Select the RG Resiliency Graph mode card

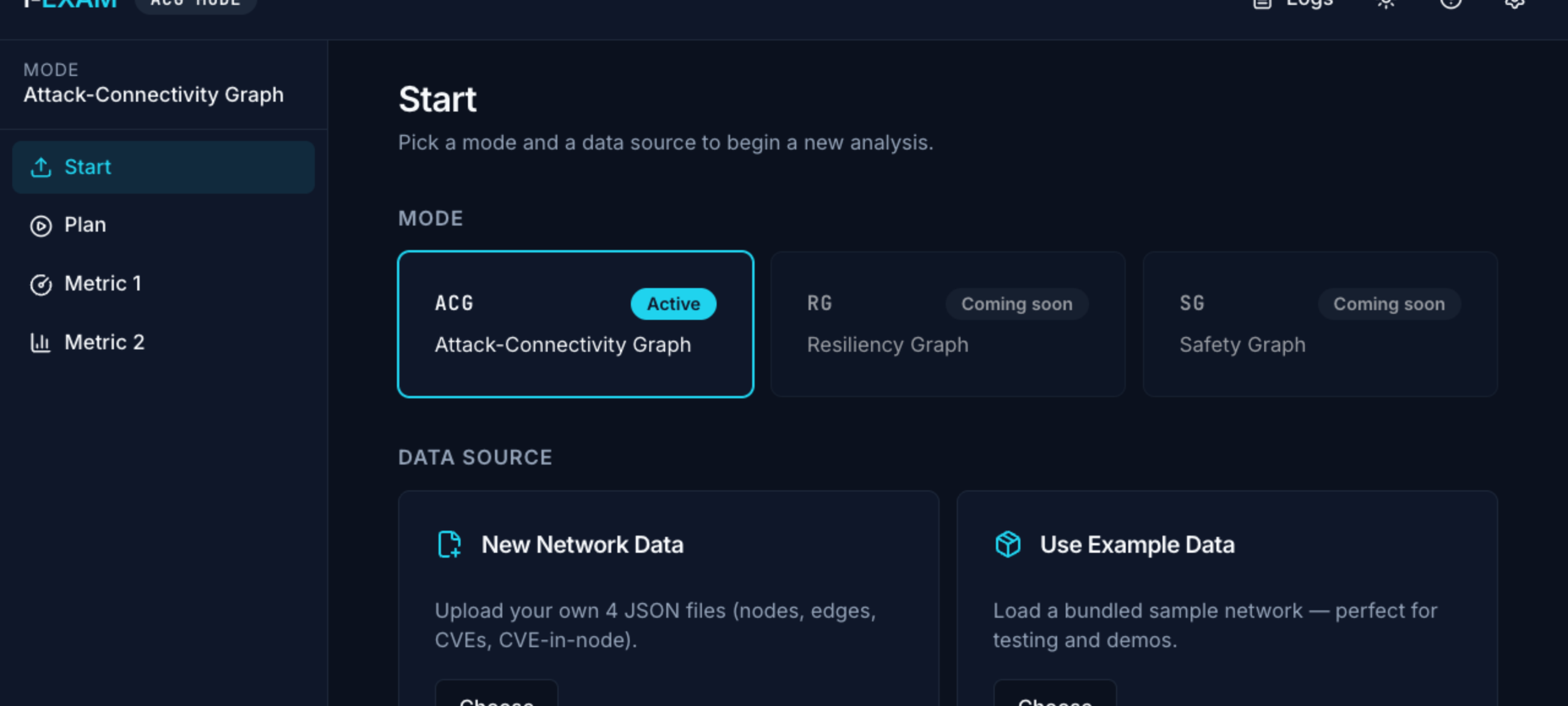(948, 324)
